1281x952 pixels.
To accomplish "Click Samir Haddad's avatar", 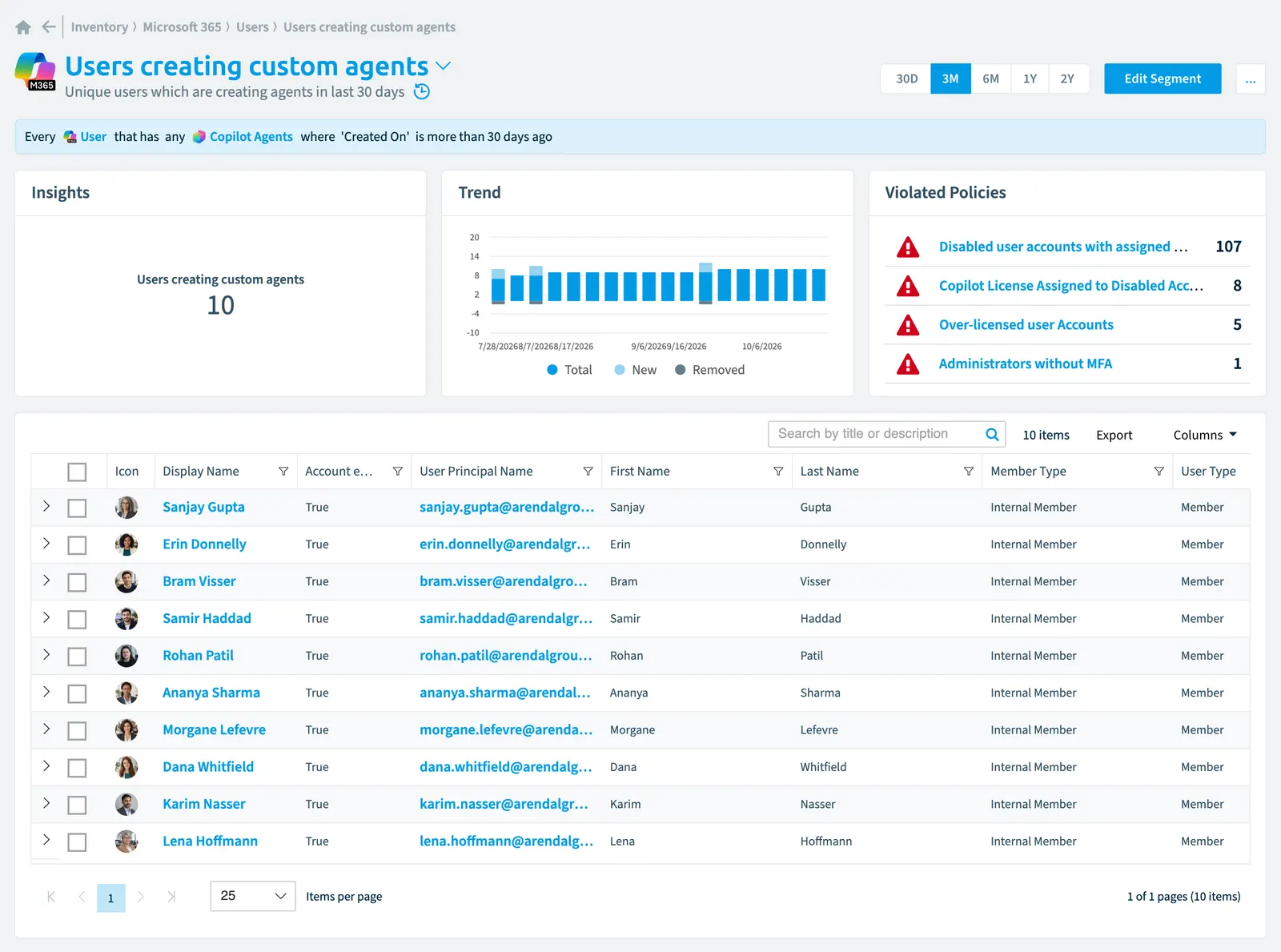I will point(126,618).
